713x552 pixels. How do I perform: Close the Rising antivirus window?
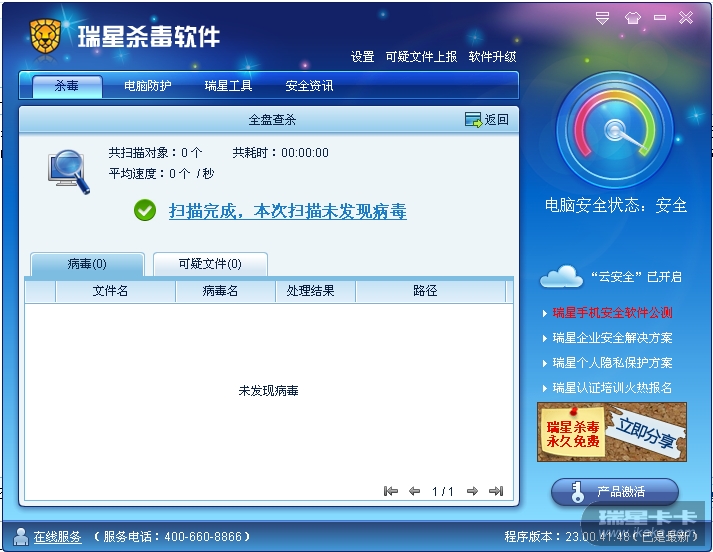[686, 18]
